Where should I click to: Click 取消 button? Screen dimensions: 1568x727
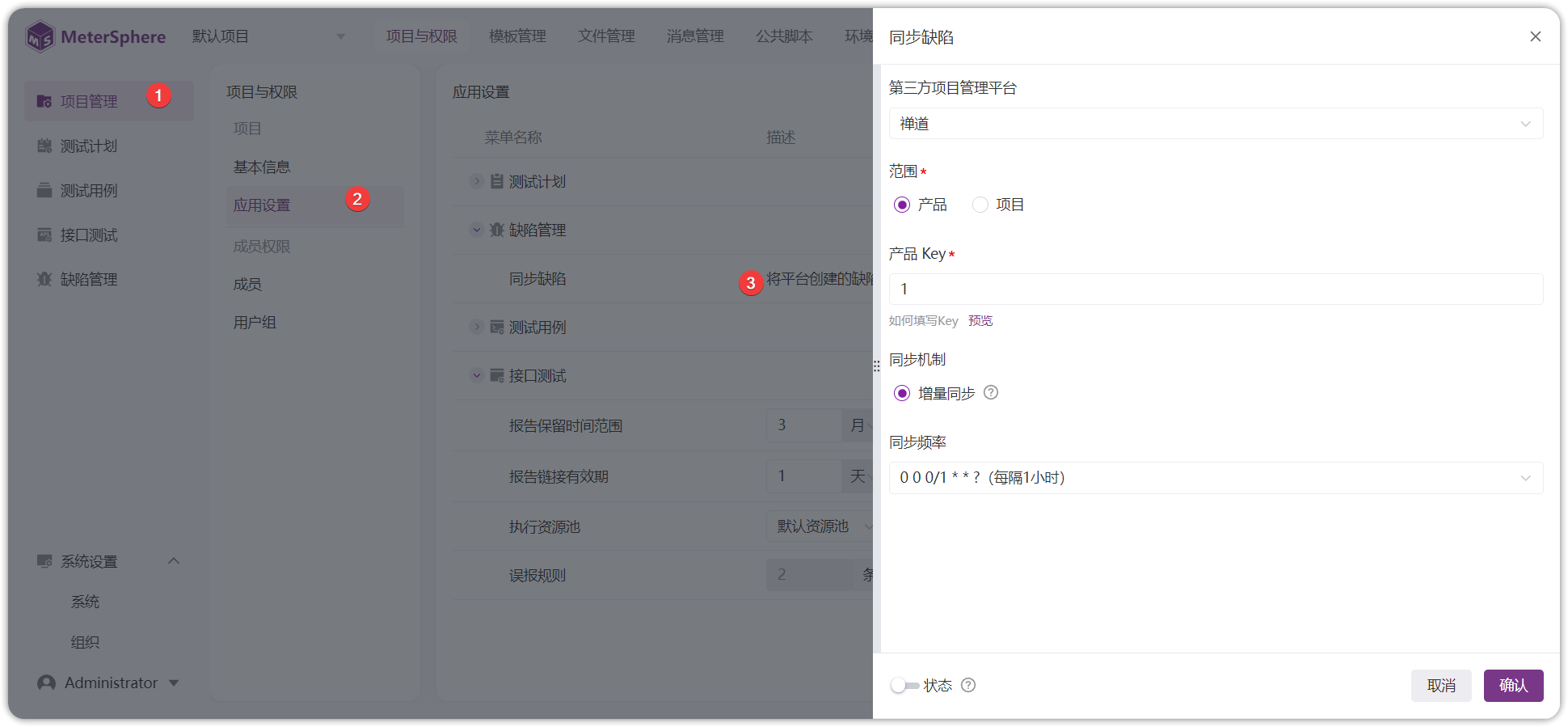coord(1441,686)
